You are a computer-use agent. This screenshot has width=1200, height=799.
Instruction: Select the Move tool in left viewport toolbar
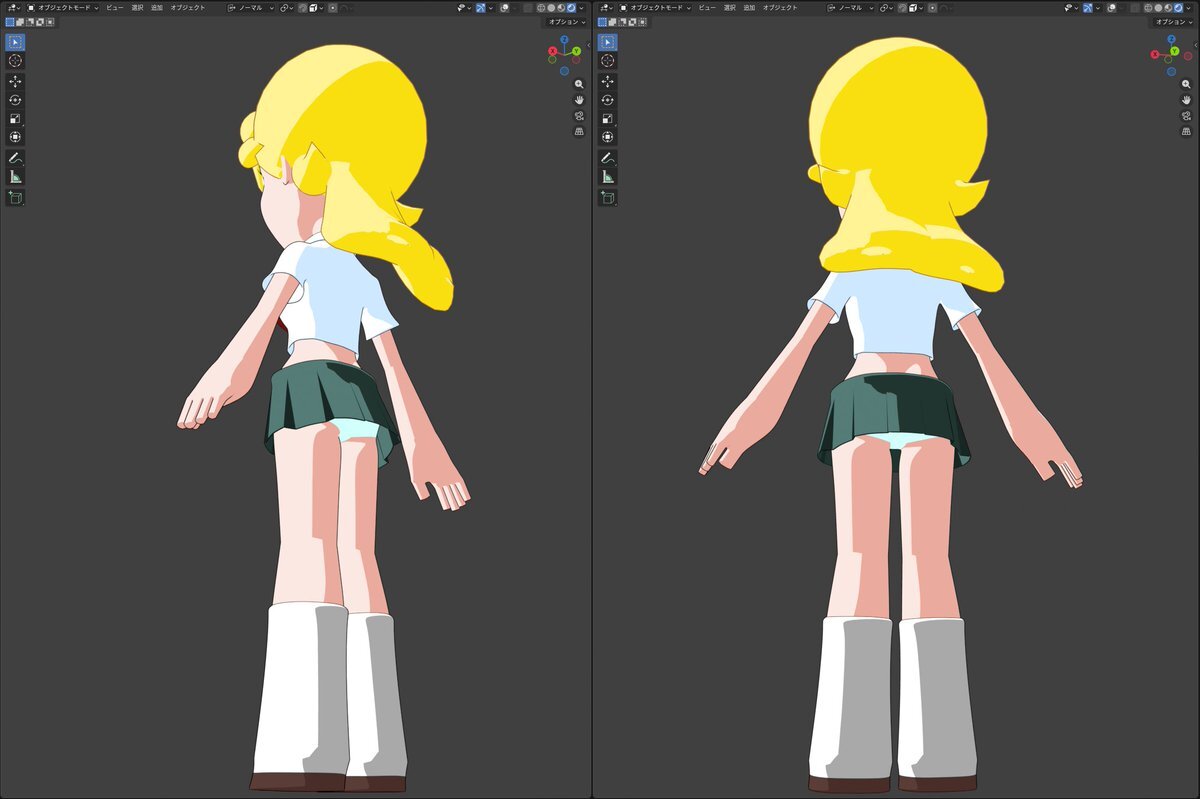(15, 81)
